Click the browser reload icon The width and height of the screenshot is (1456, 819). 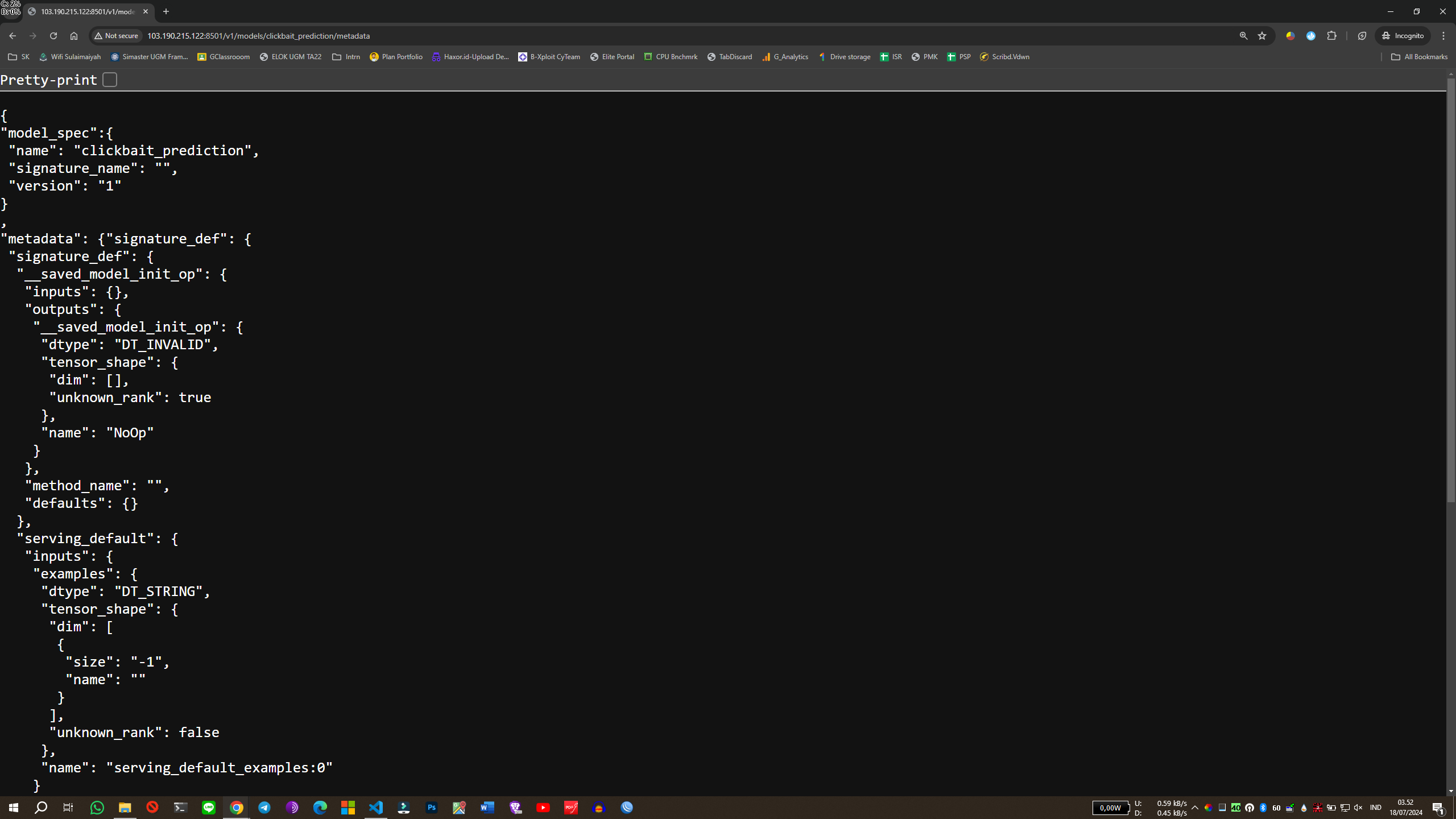tap(53, 36)
